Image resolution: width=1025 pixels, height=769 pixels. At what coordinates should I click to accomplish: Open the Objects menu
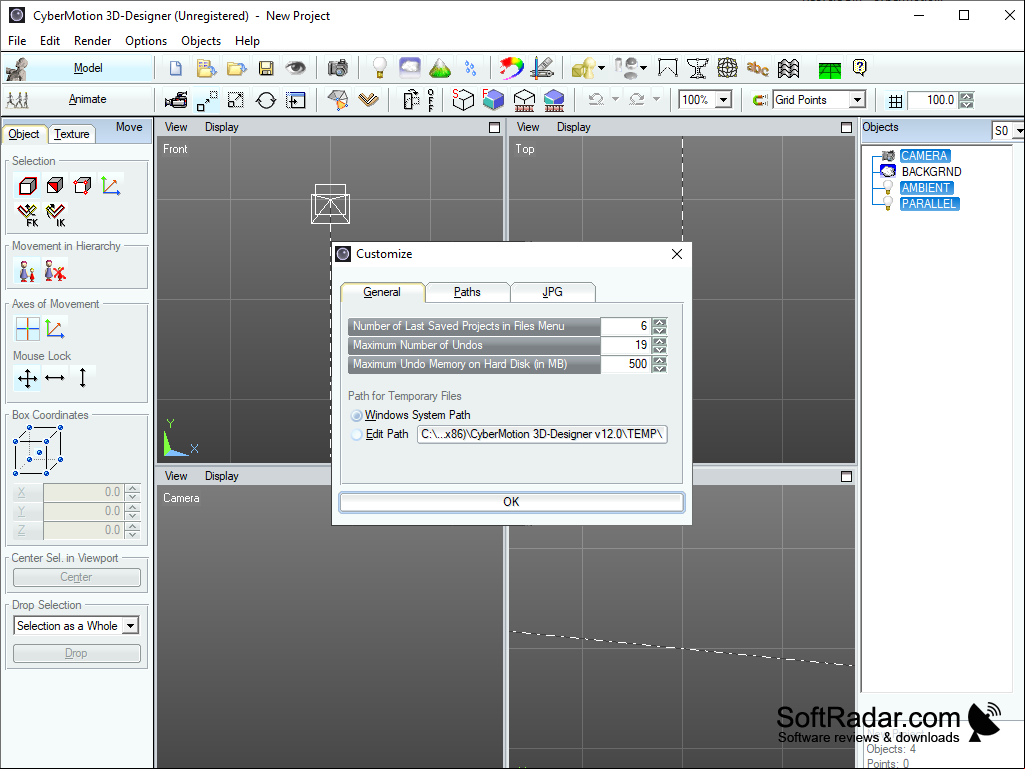(201, 41)
